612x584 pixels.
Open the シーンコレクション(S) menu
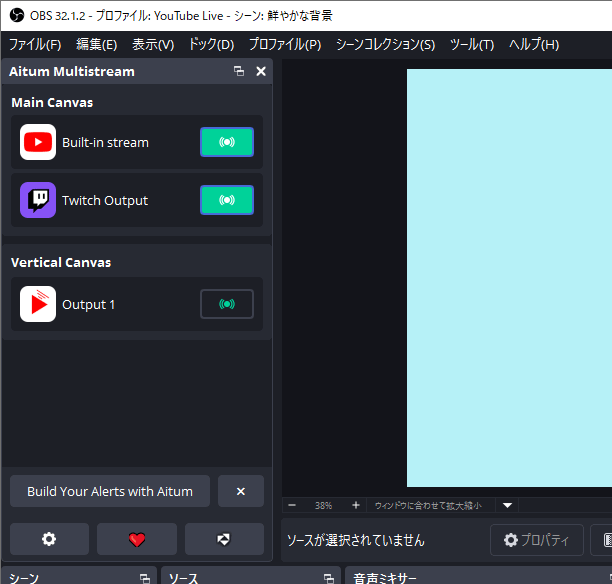tap(385, 45)
